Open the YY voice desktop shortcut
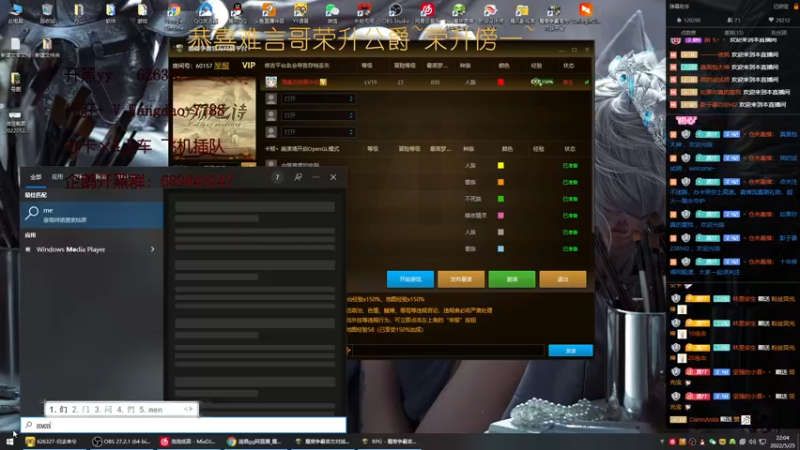Image resolution: width=800 pixels, height=450 pixels. click(x=300, y=13)
